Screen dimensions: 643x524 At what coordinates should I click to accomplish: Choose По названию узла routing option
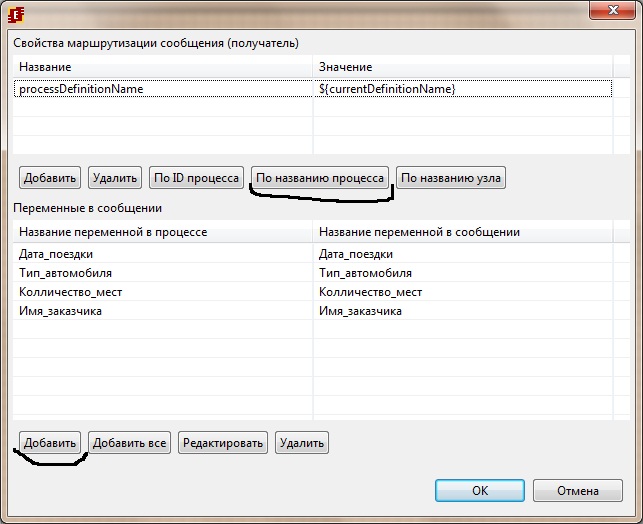451,178
